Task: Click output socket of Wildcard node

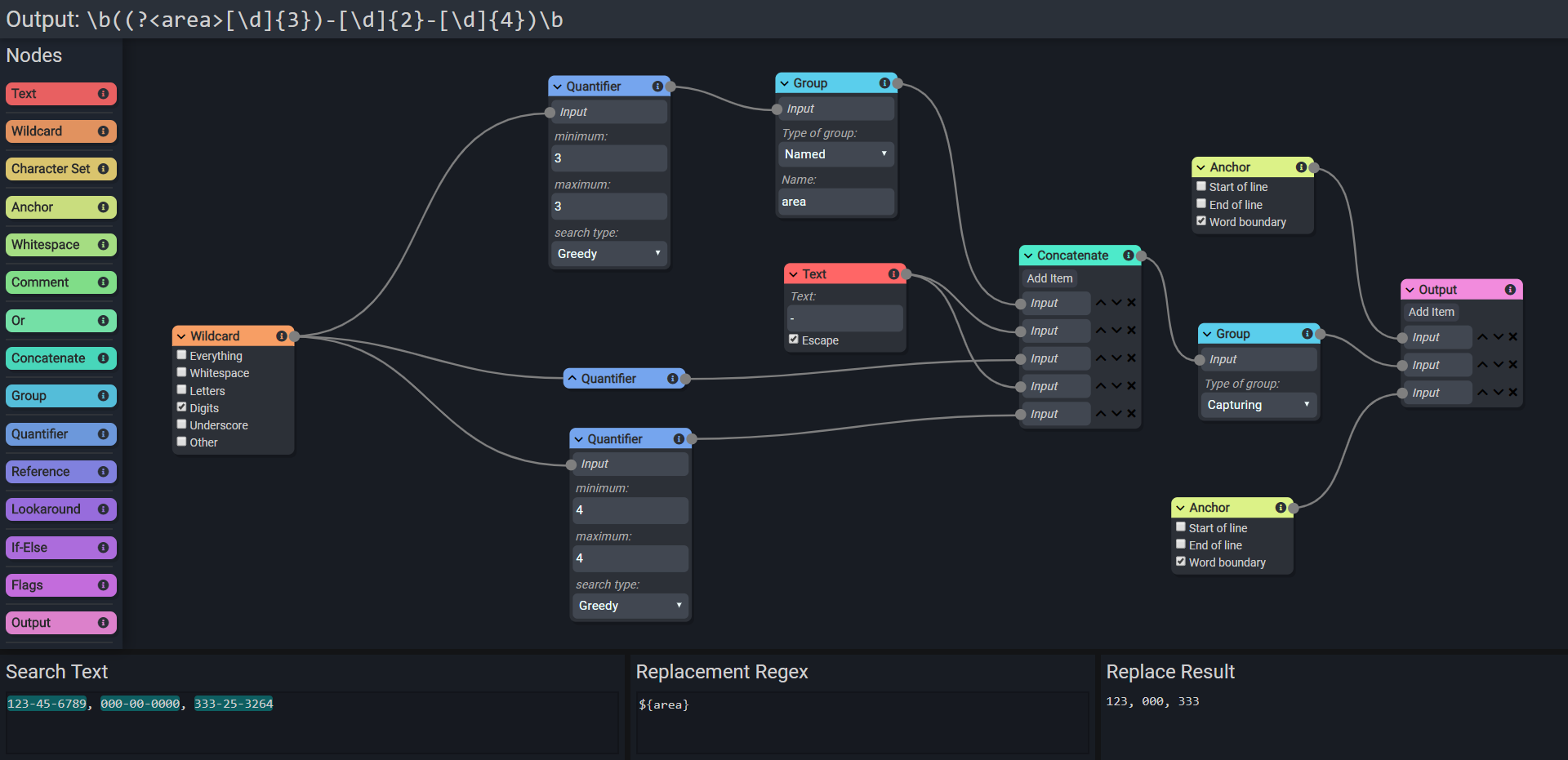Action: [x=294, y=336]
